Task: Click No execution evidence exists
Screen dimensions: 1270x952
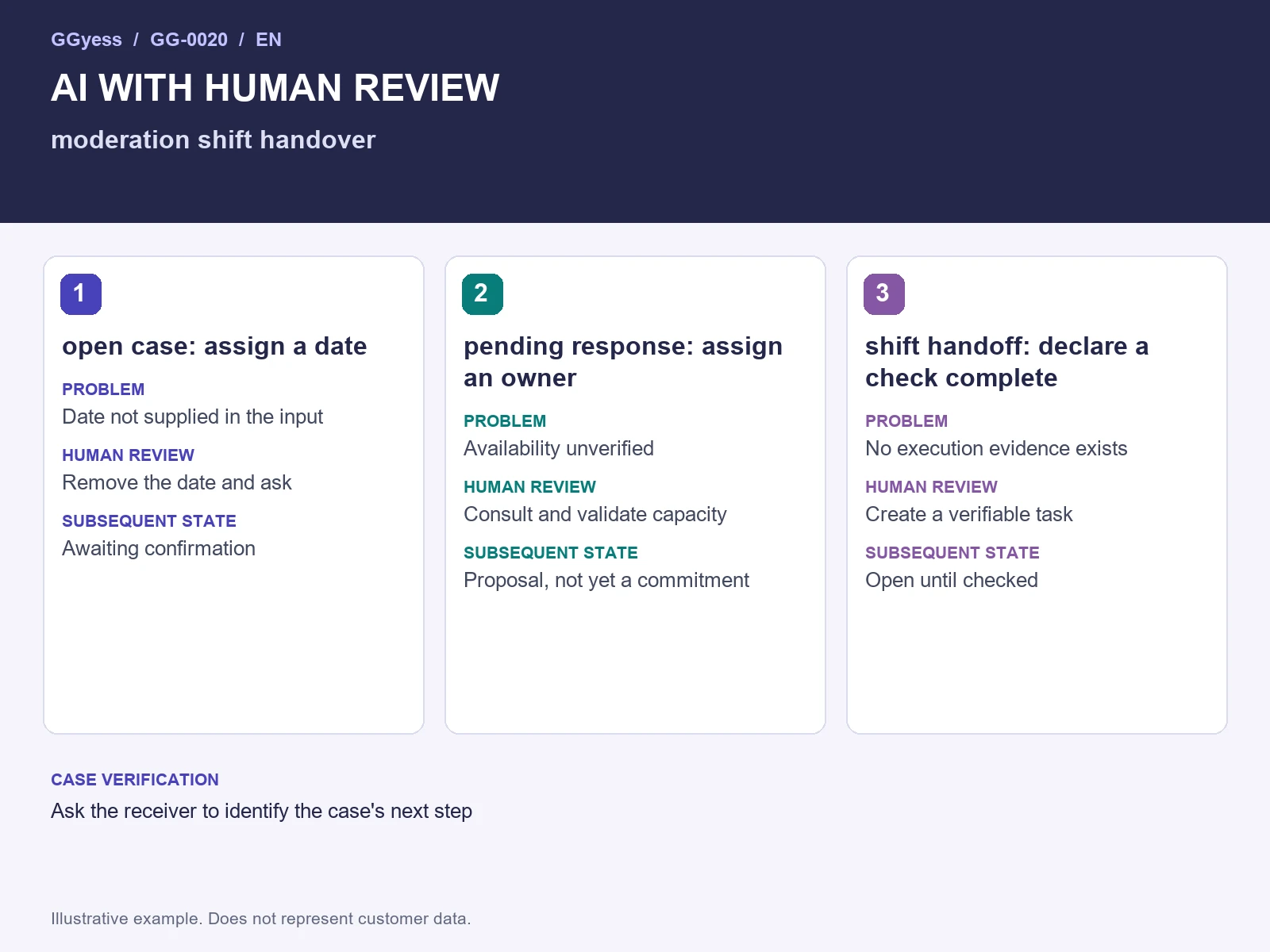Action: click(996, 448)
